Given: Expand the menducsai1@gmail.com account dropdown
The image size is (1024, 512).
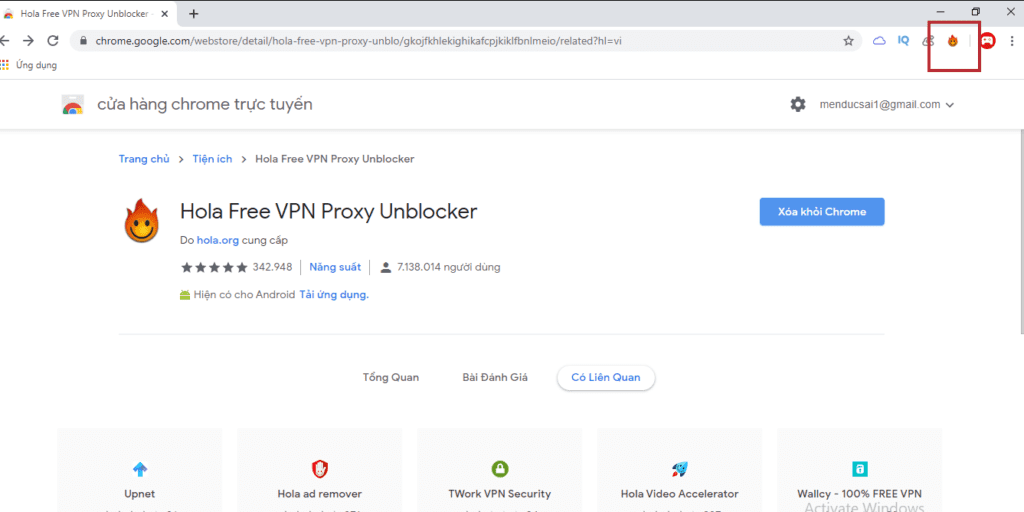Looking at the screenshot, I should [887, 104].
